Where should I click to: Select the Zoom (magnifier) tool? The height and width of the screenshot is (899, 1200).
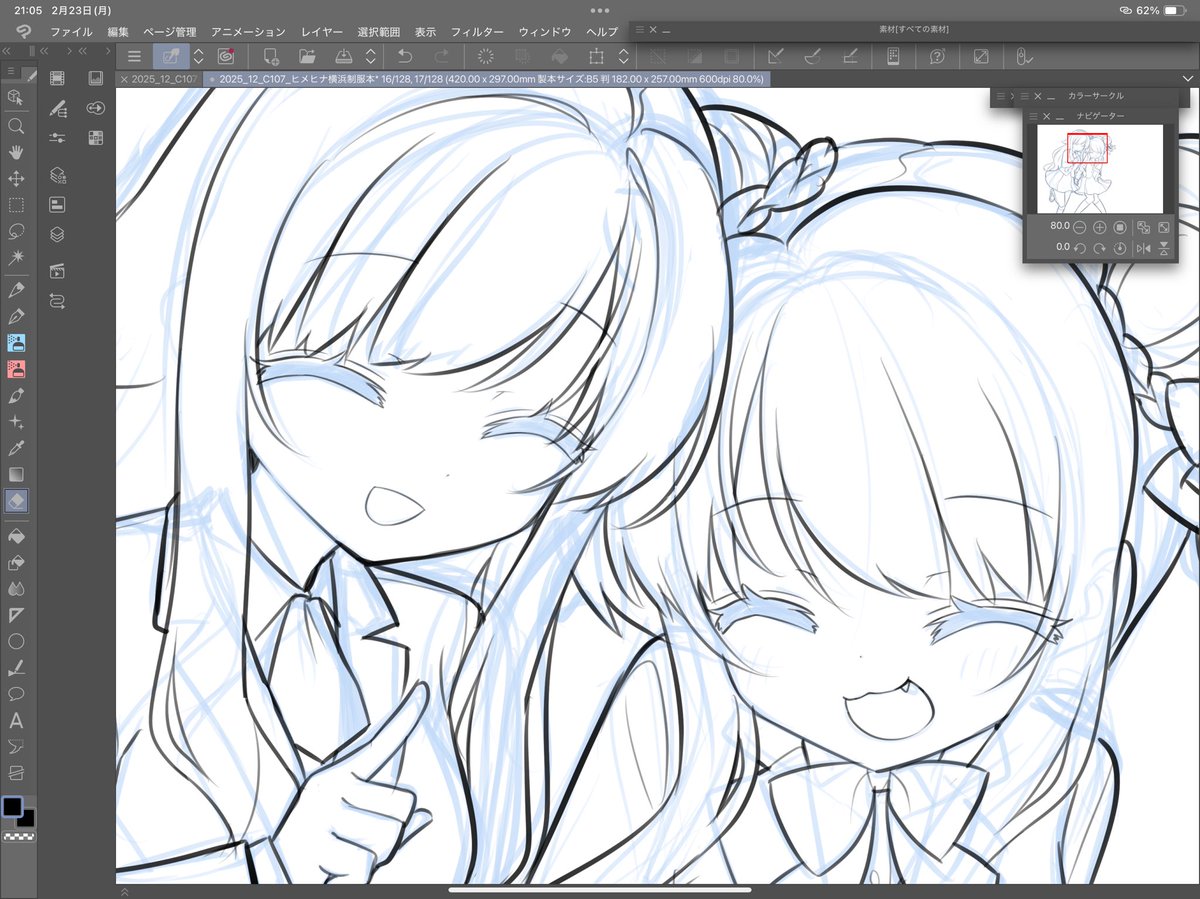pos(16,126)
